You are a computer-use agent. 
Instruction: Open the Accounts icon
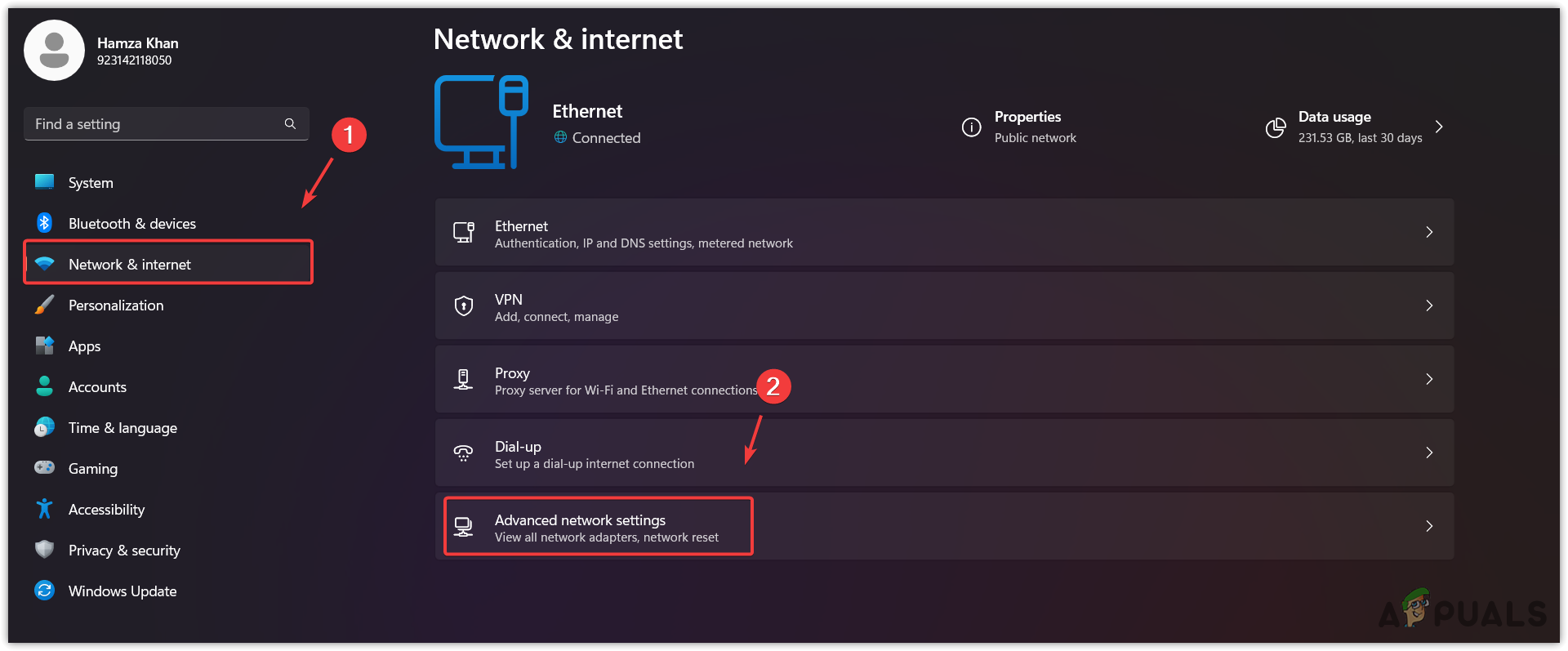coord(43,386)
